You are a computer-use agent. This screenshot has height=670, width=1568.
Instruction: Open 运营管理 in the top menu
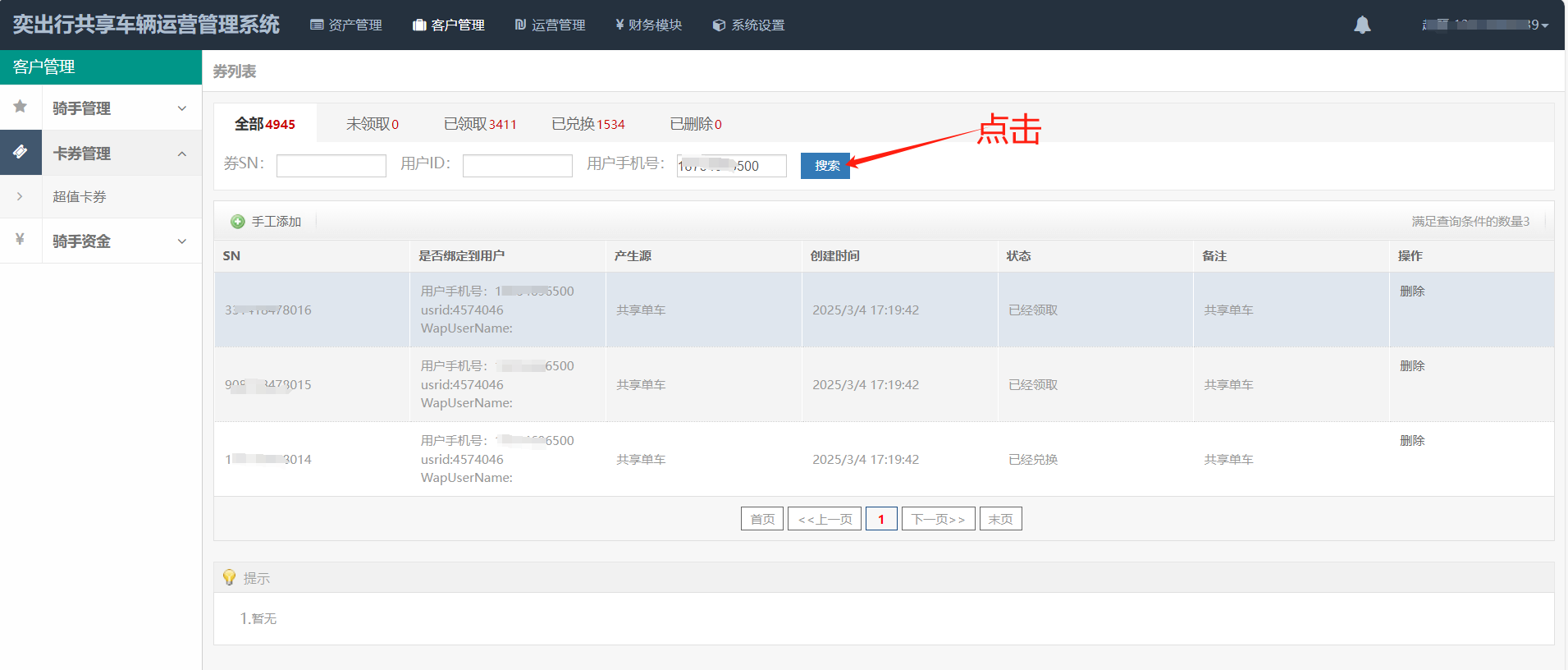[550, 25]
